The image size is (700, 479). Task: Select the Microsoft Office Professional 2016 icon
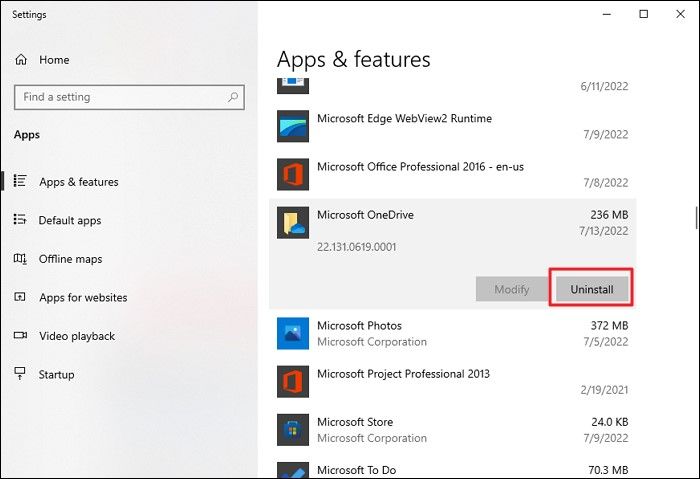(293, 174)
